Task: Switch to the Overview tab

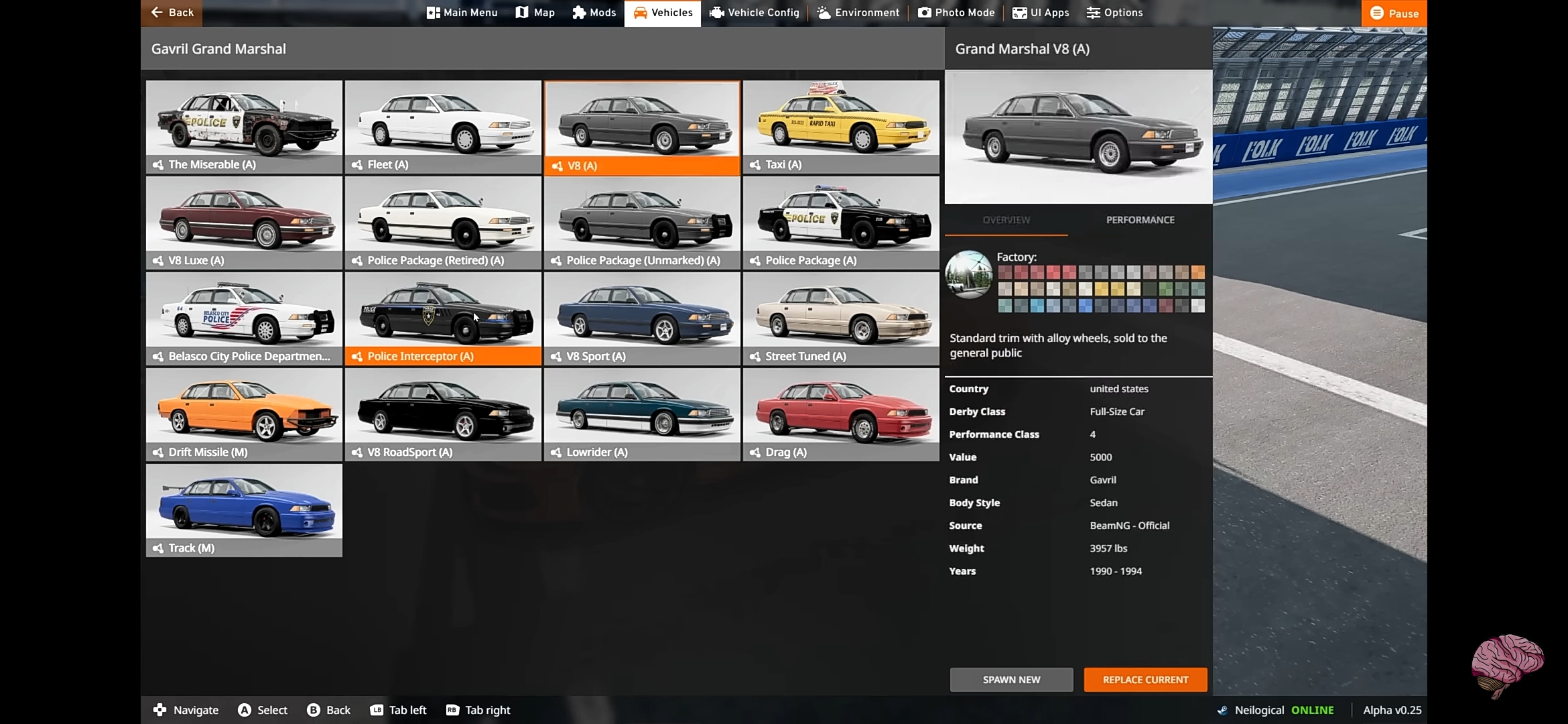Action: [x=1006, y=220]
